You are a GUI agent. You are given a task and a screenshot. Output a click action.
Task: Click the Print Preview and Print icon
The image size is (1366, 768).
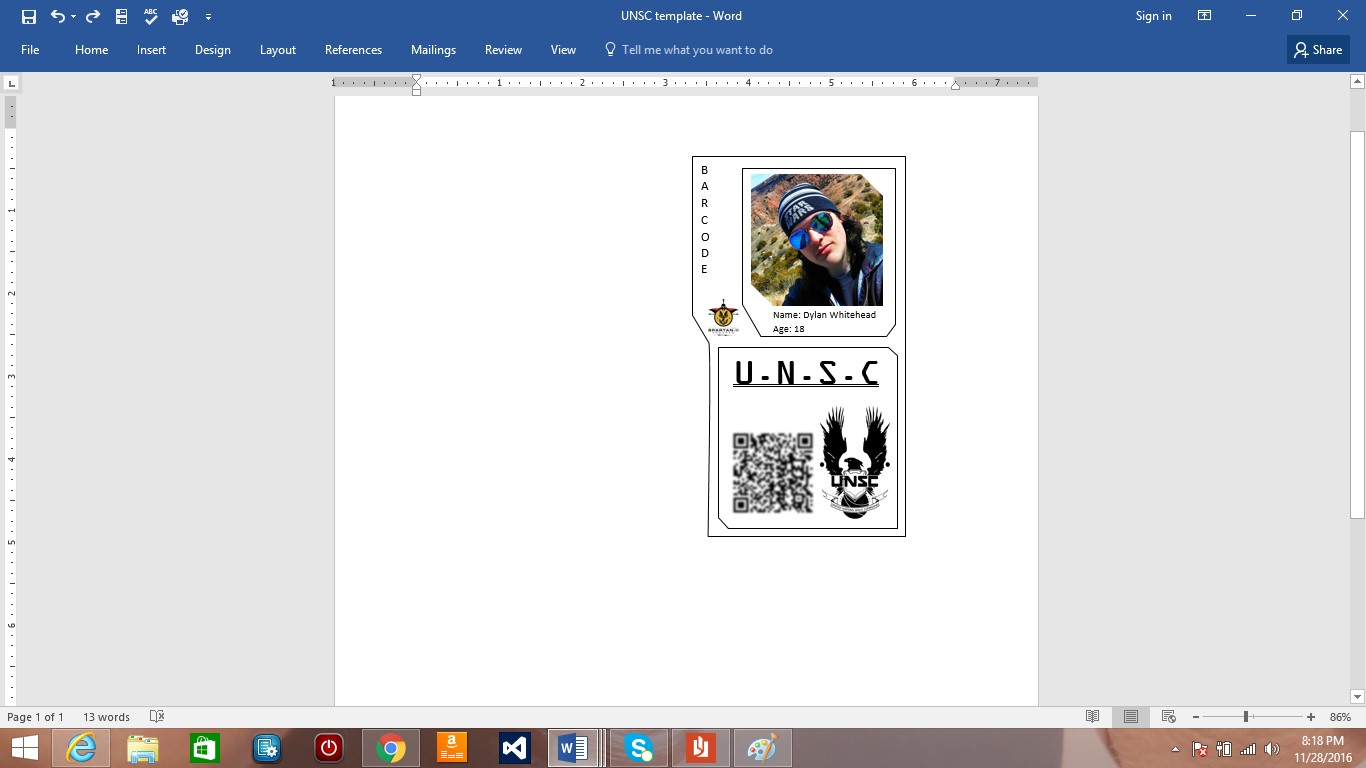click(180, 16)
